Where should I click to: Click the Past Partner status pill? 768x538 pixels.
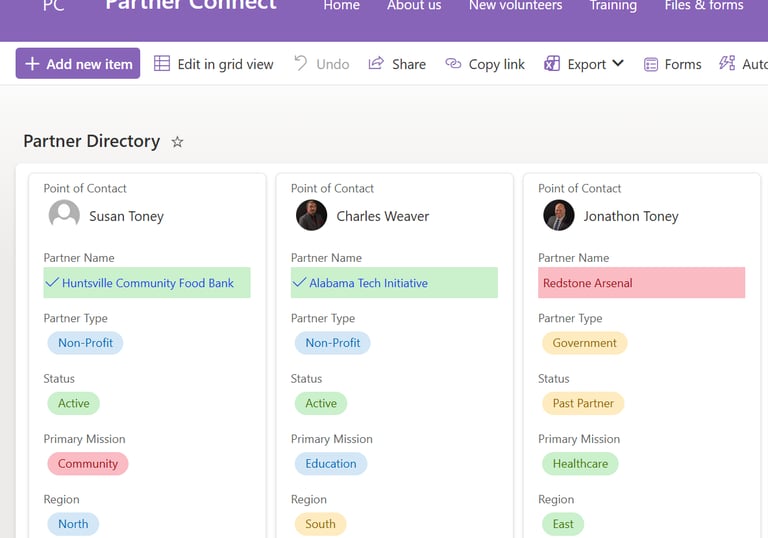583,403
